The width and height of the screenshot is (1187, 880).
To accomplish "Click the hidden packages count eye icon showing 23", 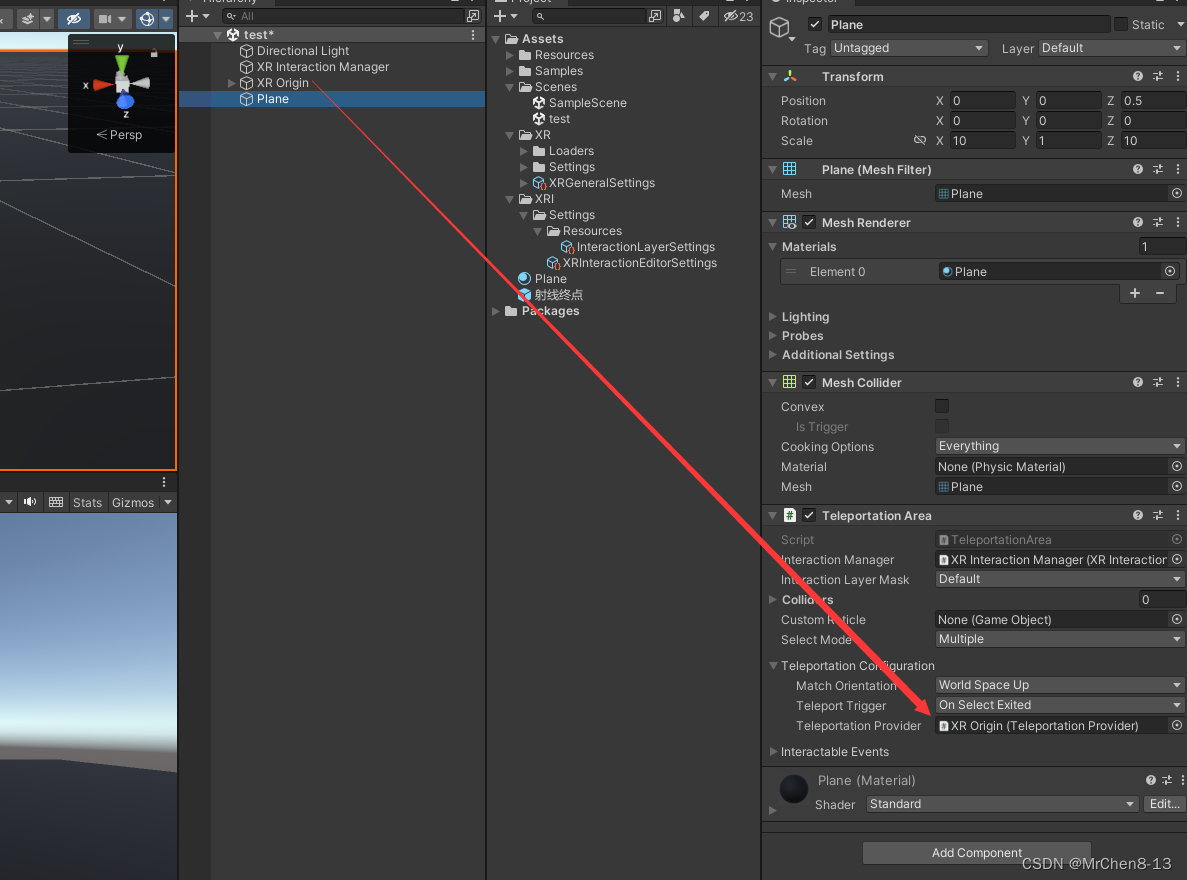I will (x=731, y=16).
